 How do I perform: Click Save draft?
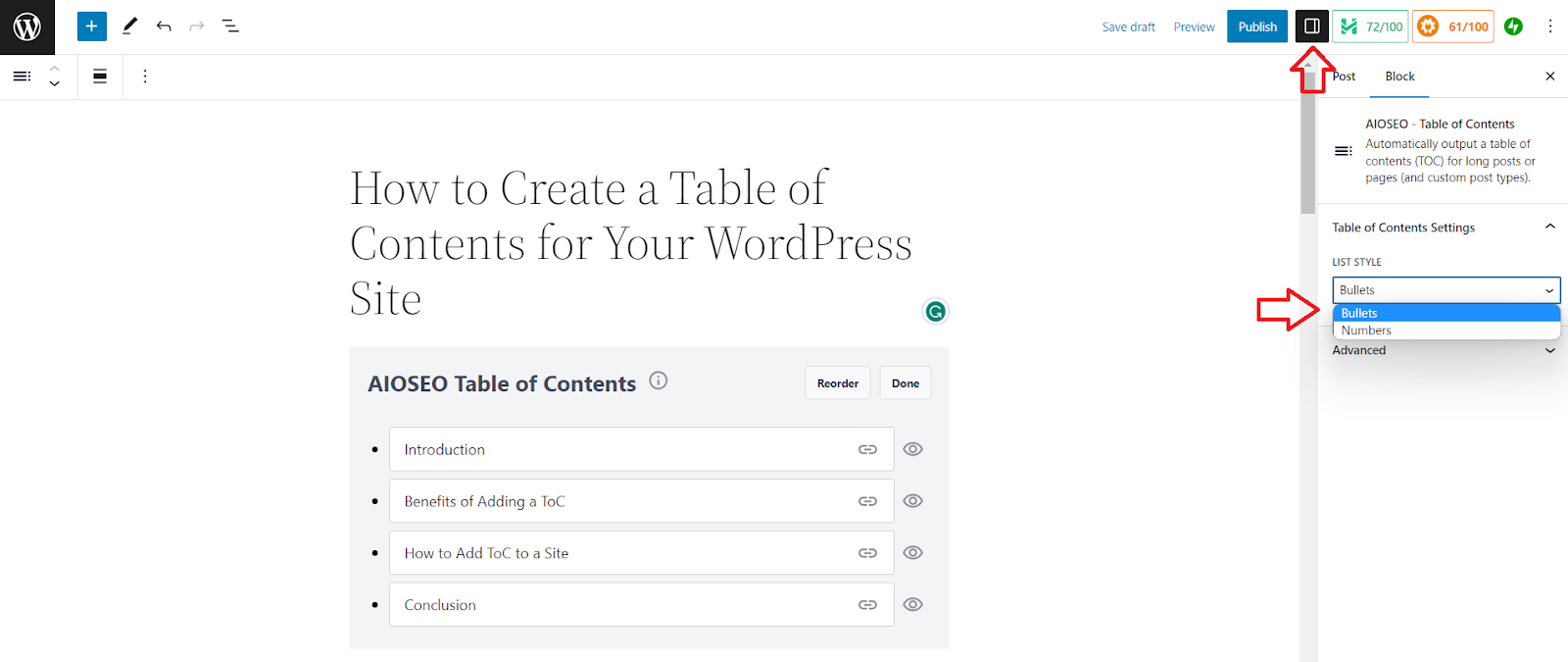[x=1128, y=27]
